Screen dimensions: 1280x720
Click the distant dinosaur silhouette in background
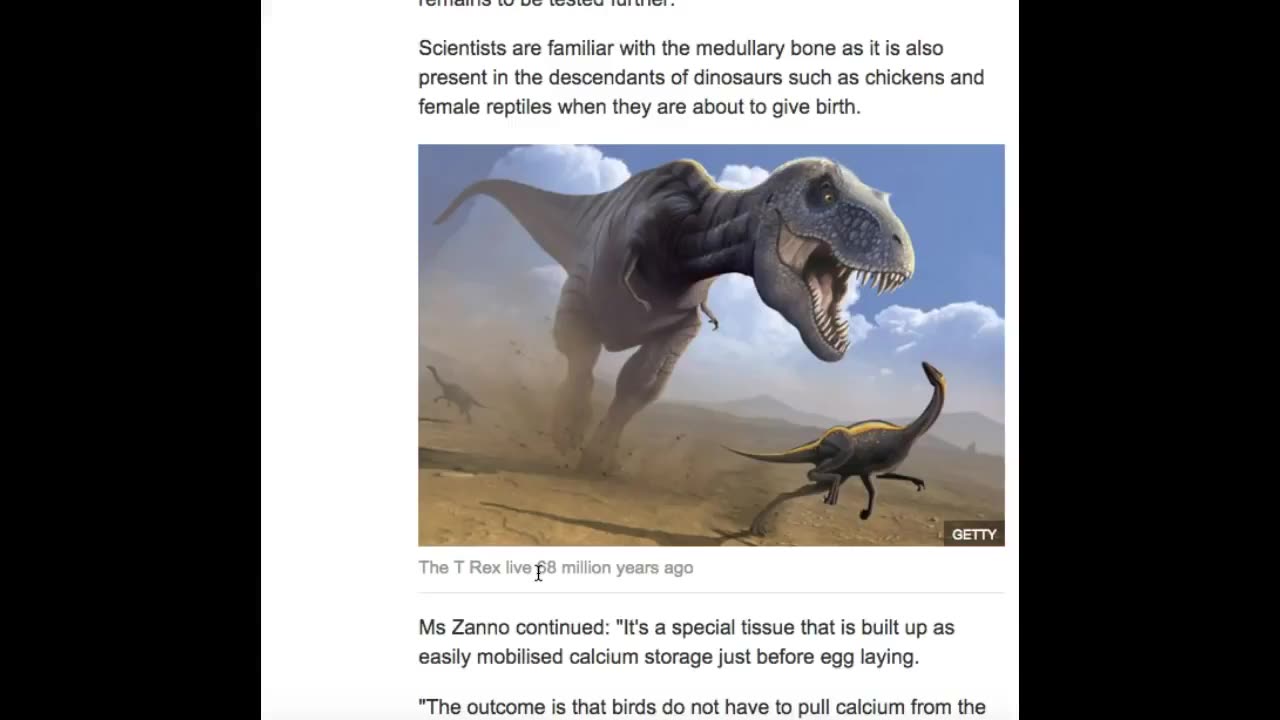pyautogui.click(x=452, y=392)
